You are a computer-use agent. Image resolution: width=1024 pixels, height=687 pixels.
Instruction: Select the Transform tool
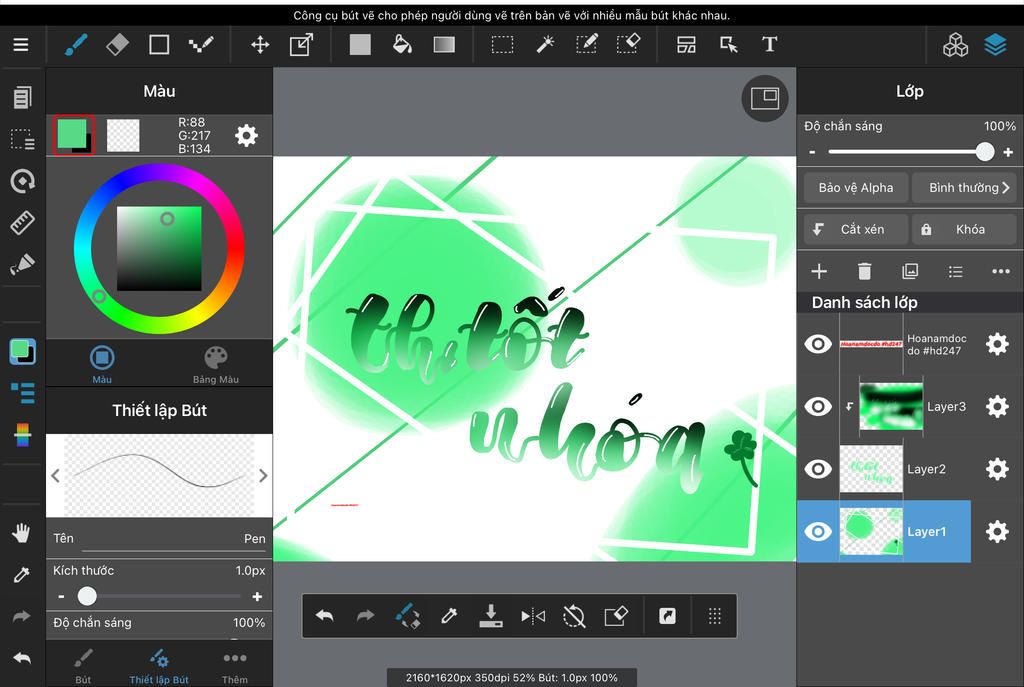[x=301, y=44]
